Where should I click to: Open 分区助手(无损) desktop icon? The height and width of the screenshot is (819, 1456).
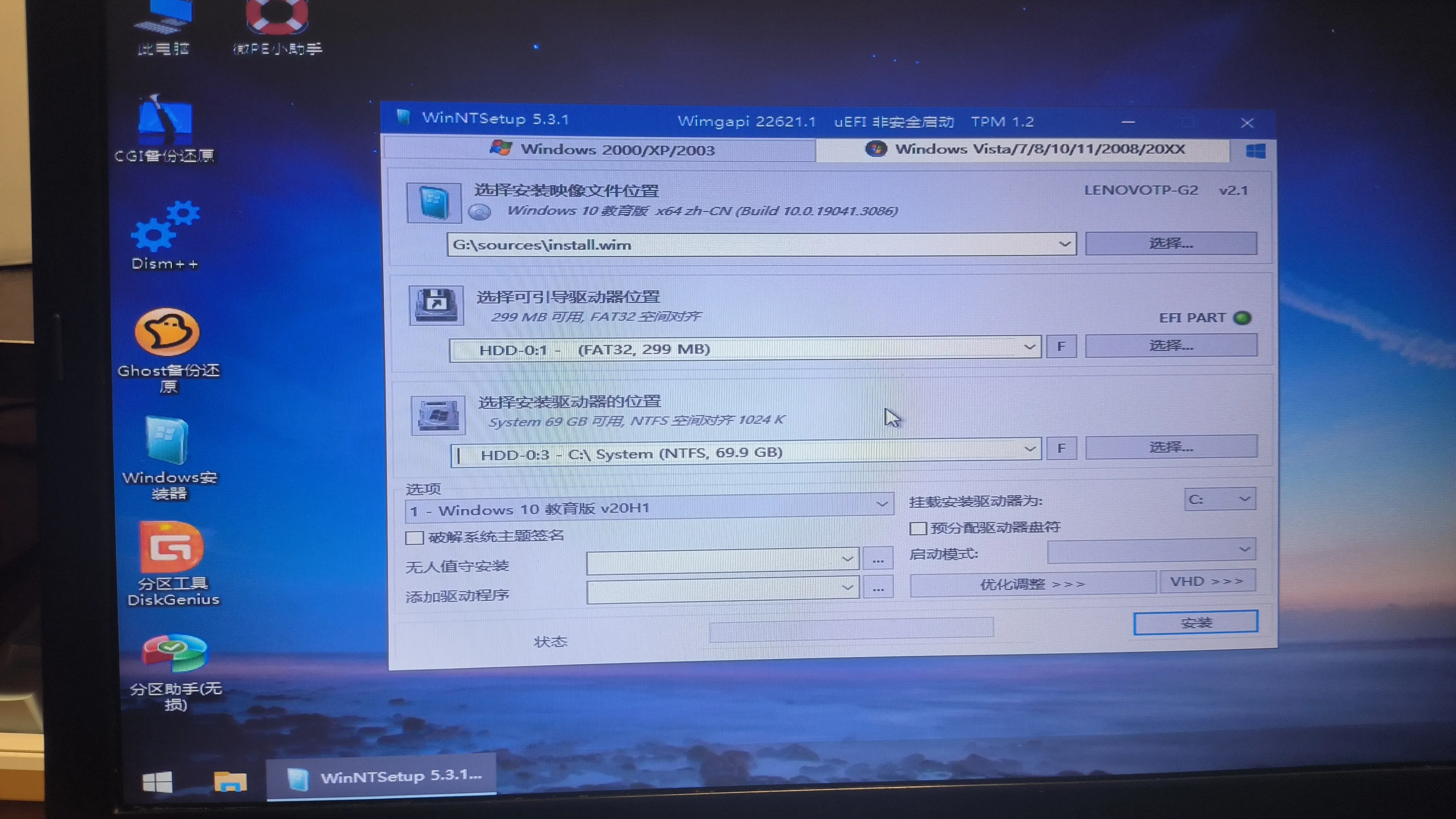pos(175,673)
